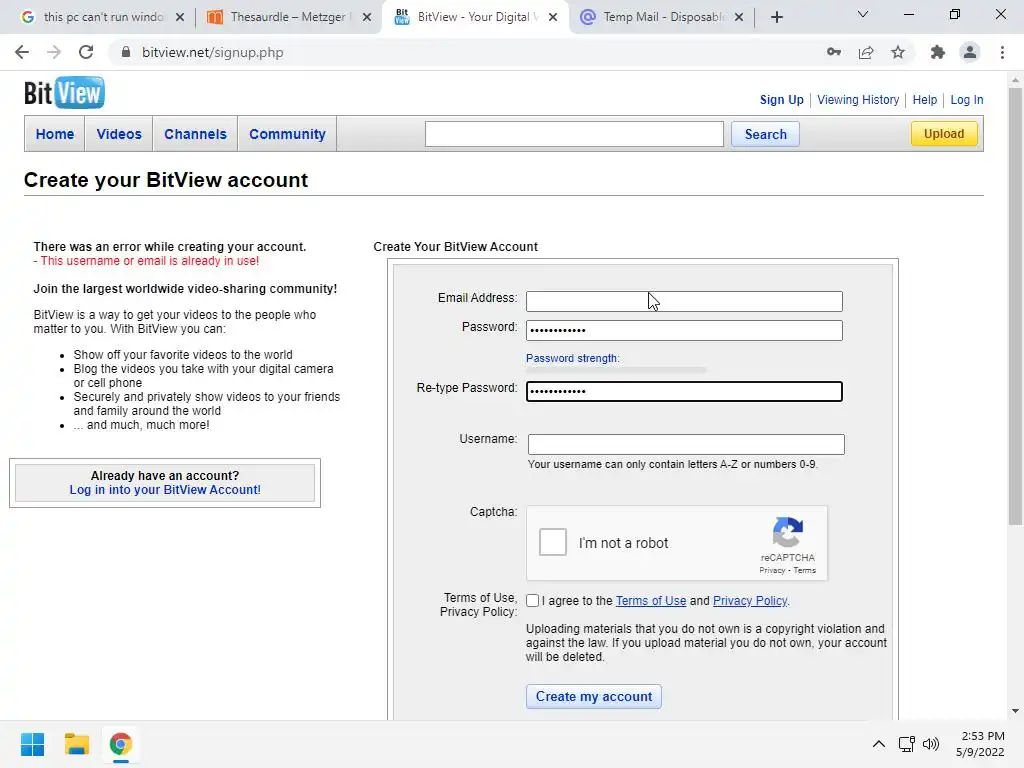Check the I'm not a robot box

click(x=552, y=542)
